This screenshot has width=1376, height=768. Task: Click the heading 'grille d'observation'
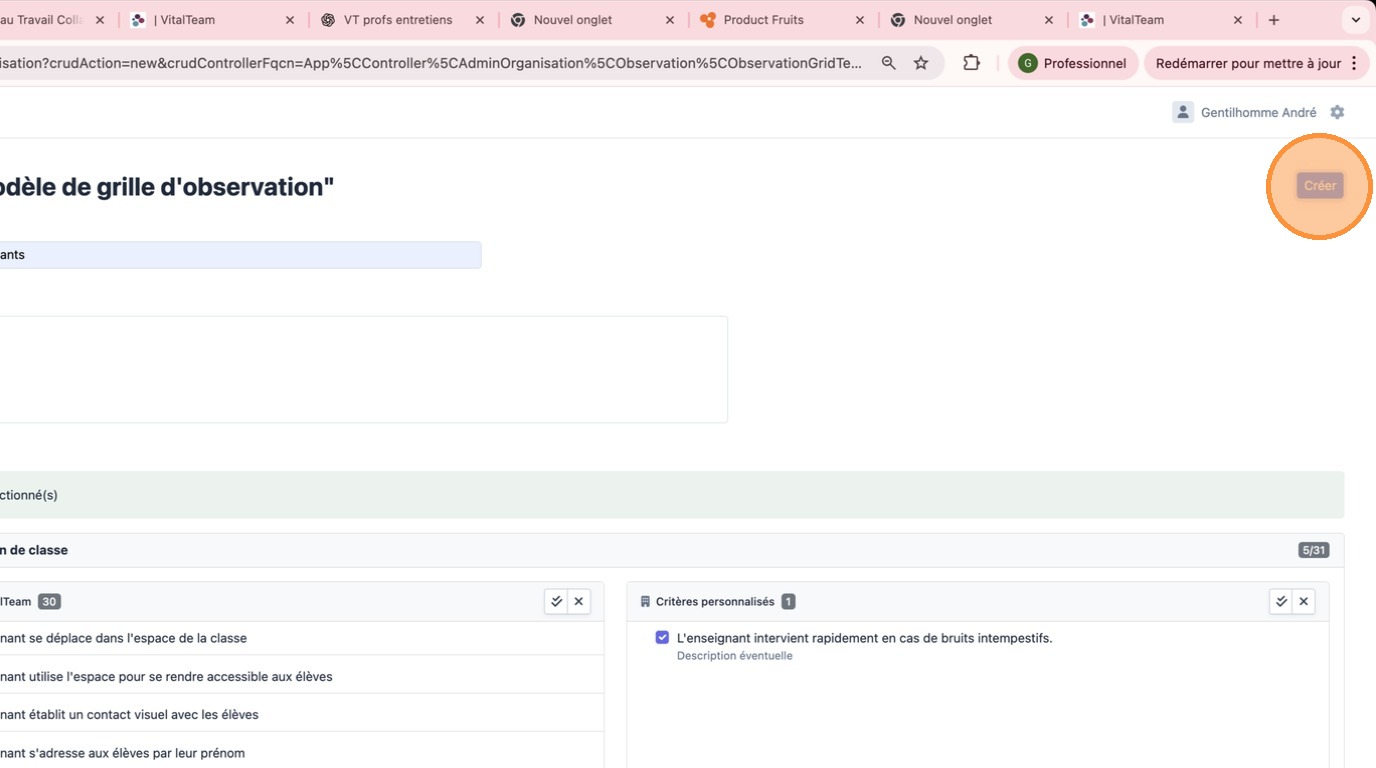215,187
